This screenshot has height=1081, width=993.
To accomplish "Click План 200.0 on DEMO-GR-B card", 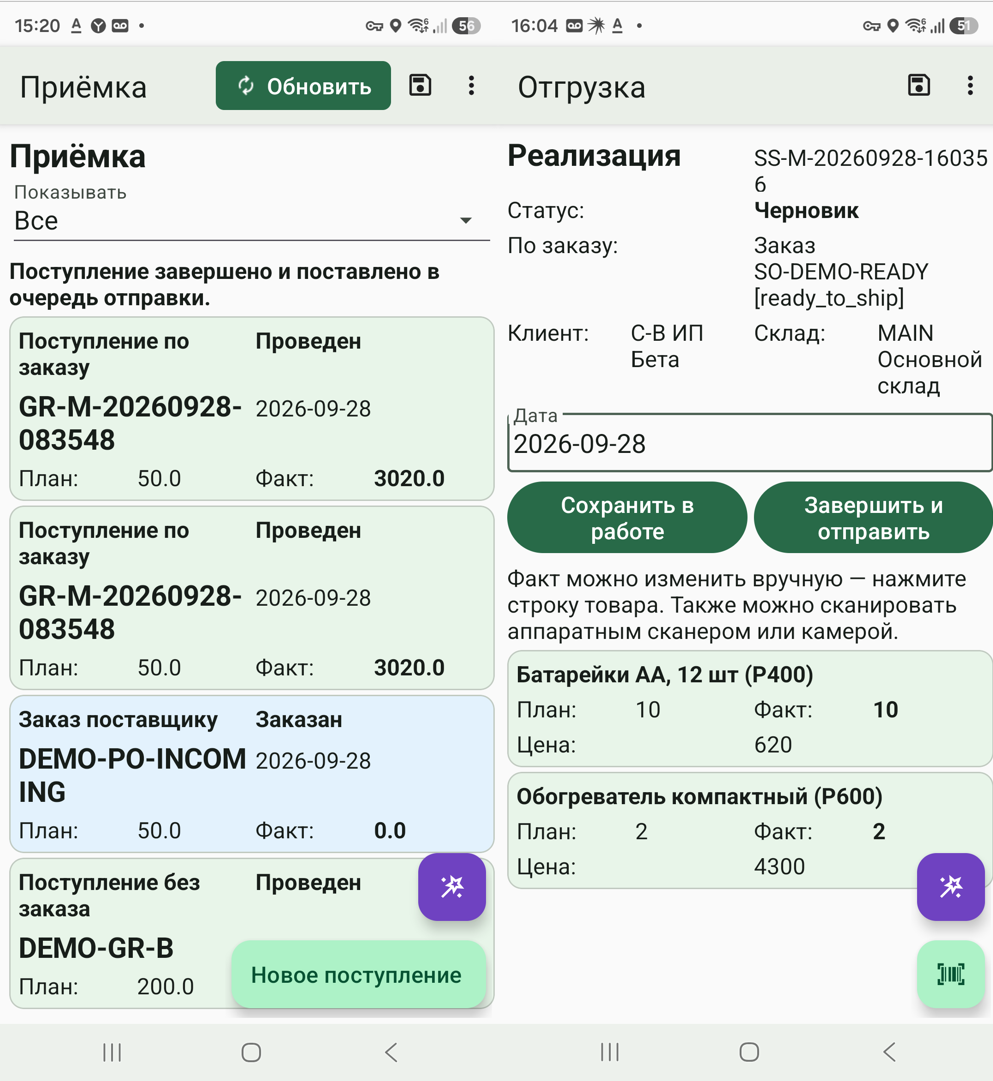I will (165, 987).
